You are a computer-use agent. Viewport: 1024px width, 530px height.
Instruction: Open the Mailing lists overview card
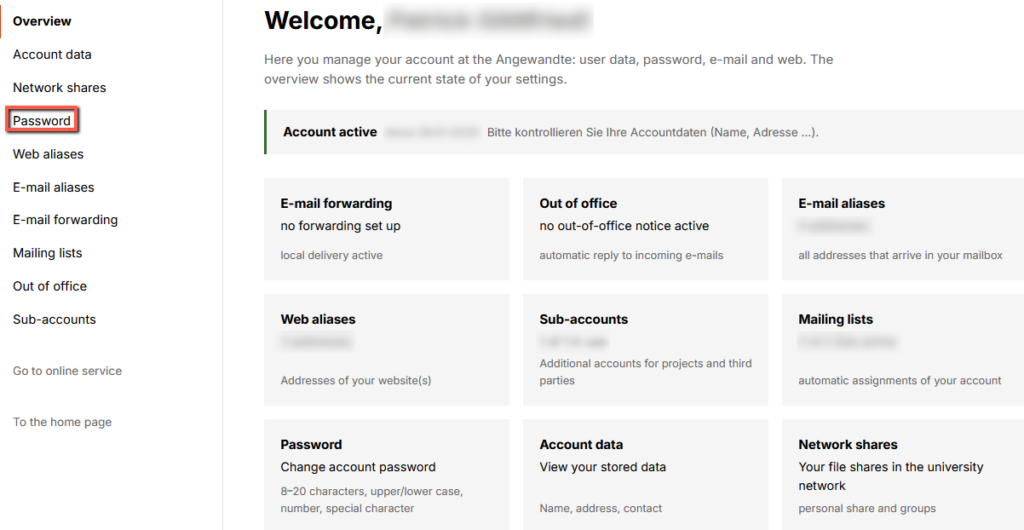pos(903,350)
